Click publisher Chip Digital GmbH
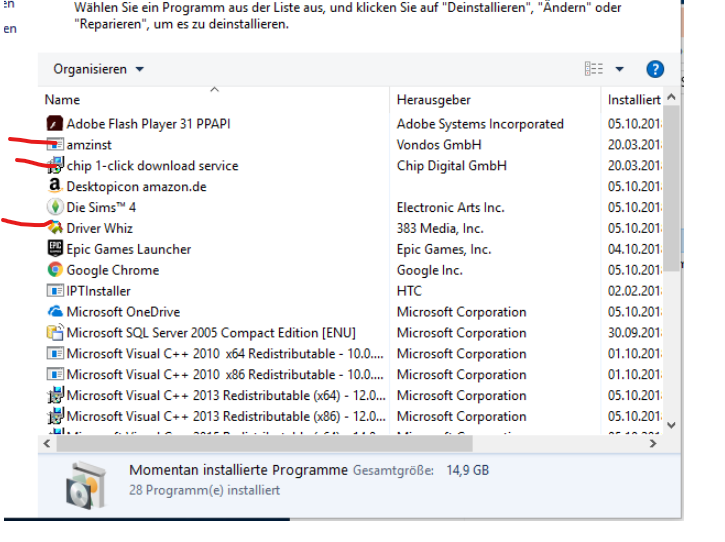 (452, 166)
